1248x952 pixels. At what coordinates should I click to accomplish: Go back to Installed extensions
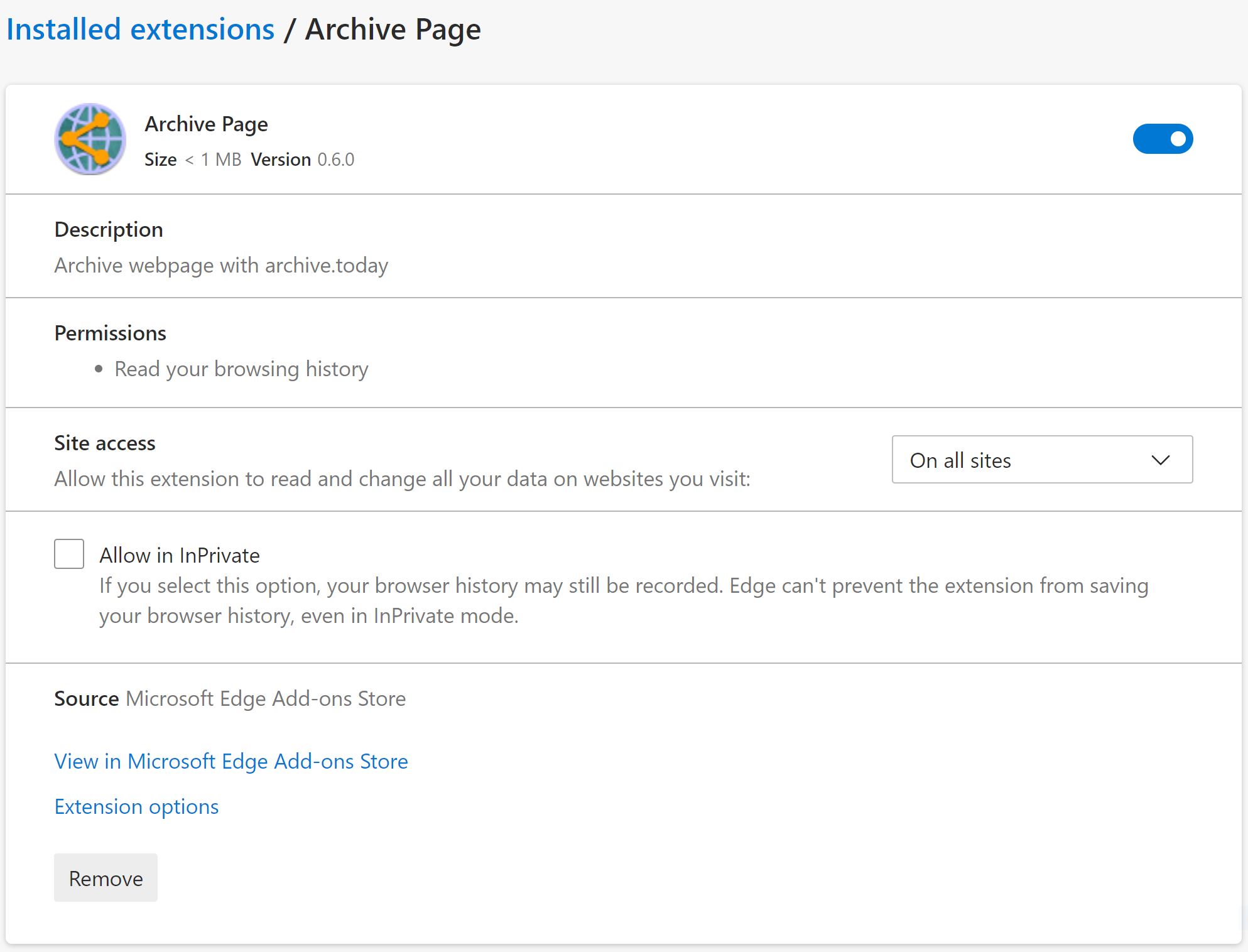[x=141, y=30]
